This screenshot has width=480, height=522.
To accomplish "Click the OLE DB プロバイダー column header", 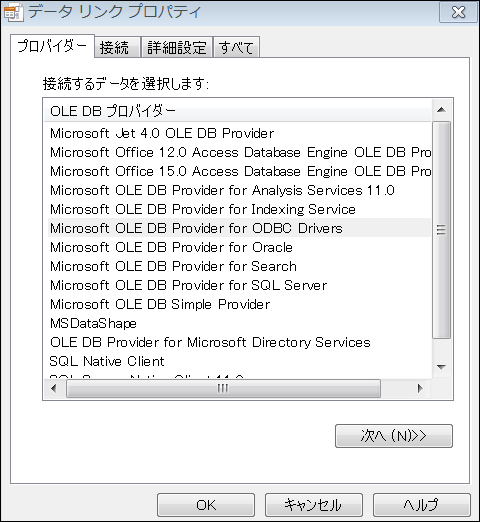I will [238, 111].
